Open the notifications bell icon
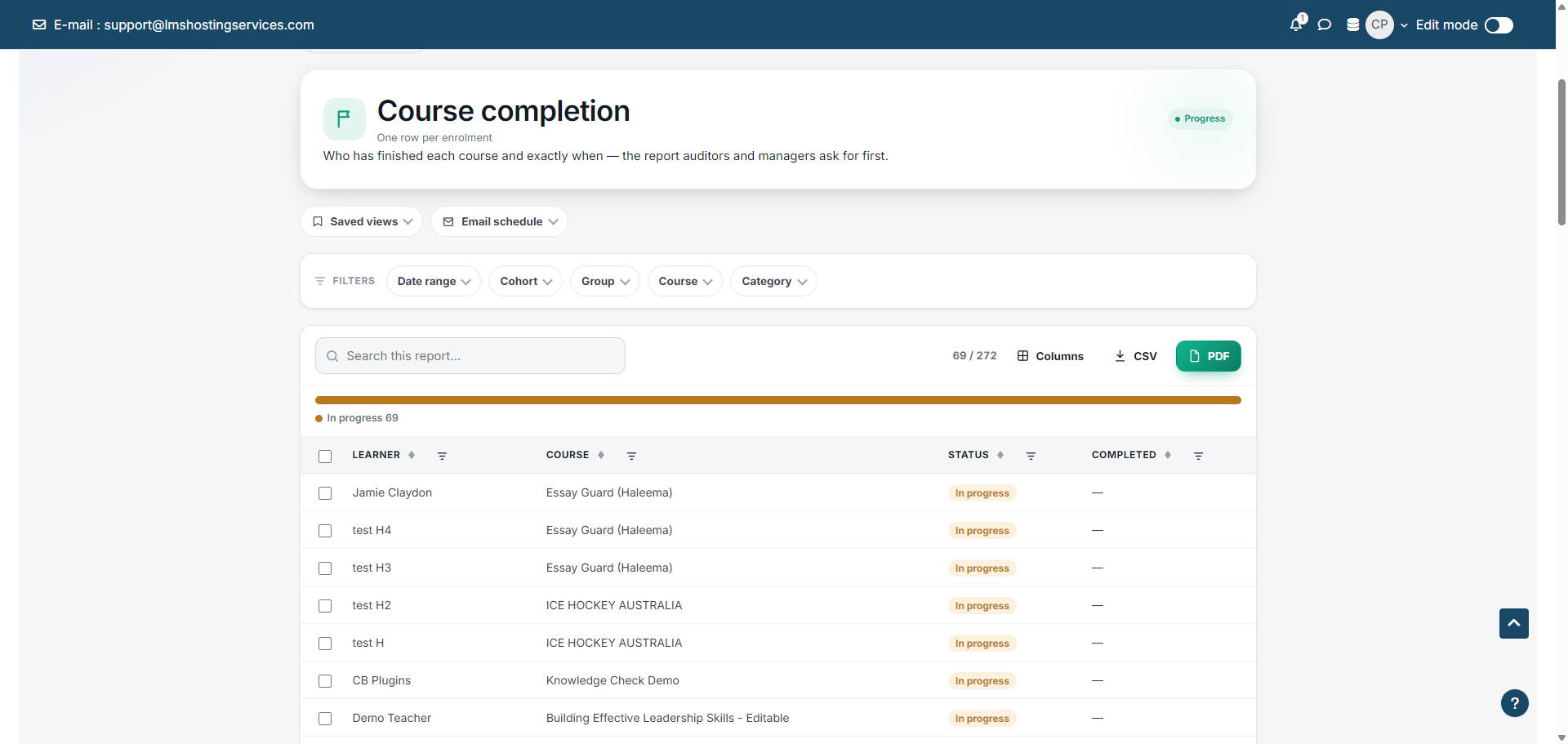Viewport: 1568px width, 744px height. point(1296,25)
